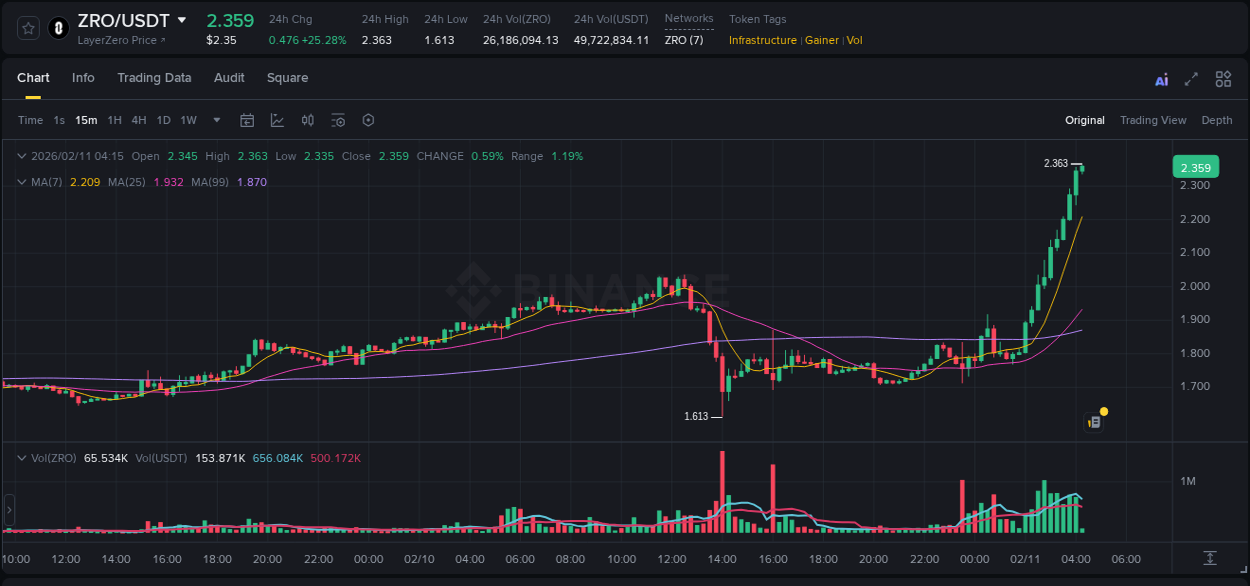1250x586 pixels.
Task: Open the Audit tab
Action: click(229, 78)
